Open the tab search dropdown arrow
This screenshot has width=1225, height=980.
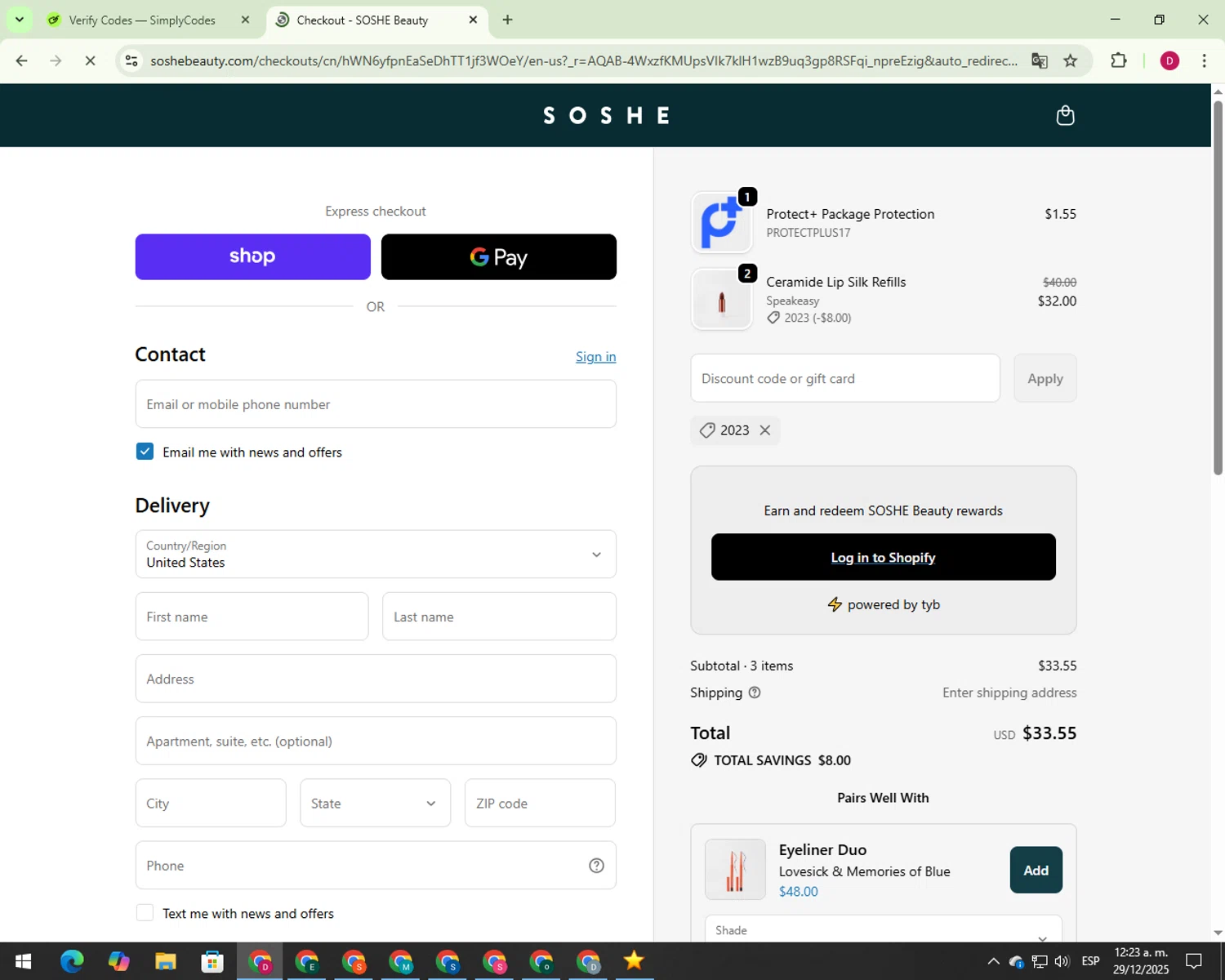click(19, 20)
